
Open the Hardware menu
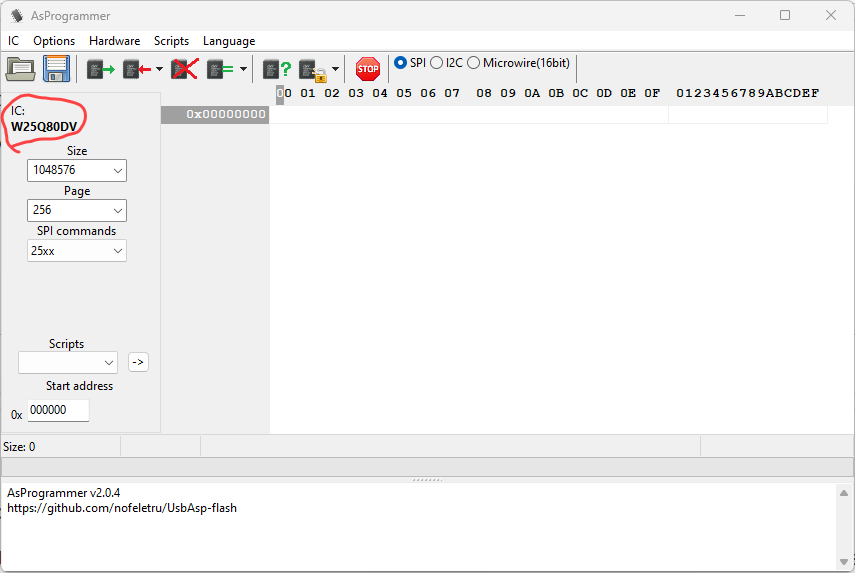point(115,41)
